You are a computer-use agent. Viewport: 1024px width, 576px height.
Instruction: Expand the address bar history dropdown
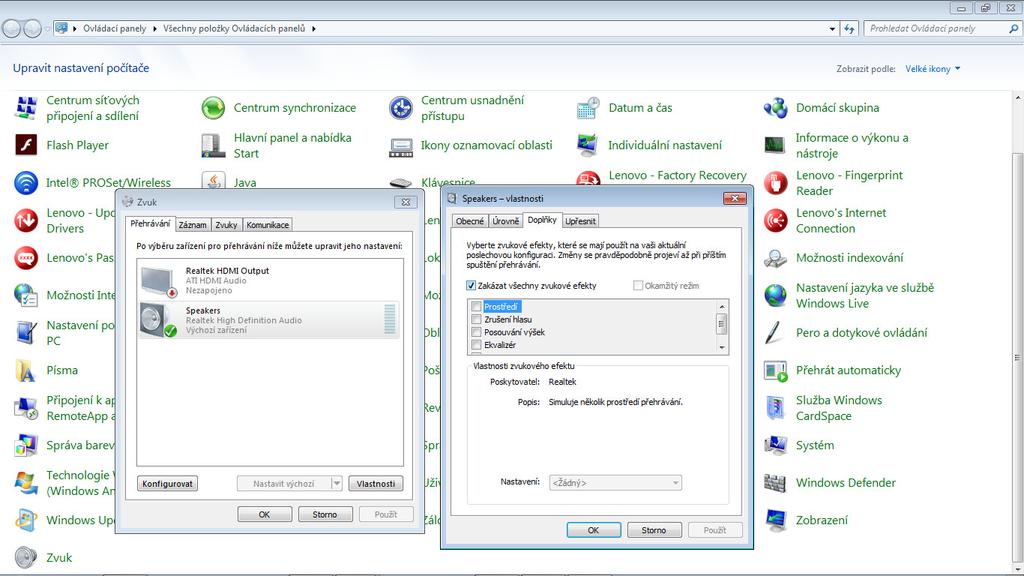832,29
